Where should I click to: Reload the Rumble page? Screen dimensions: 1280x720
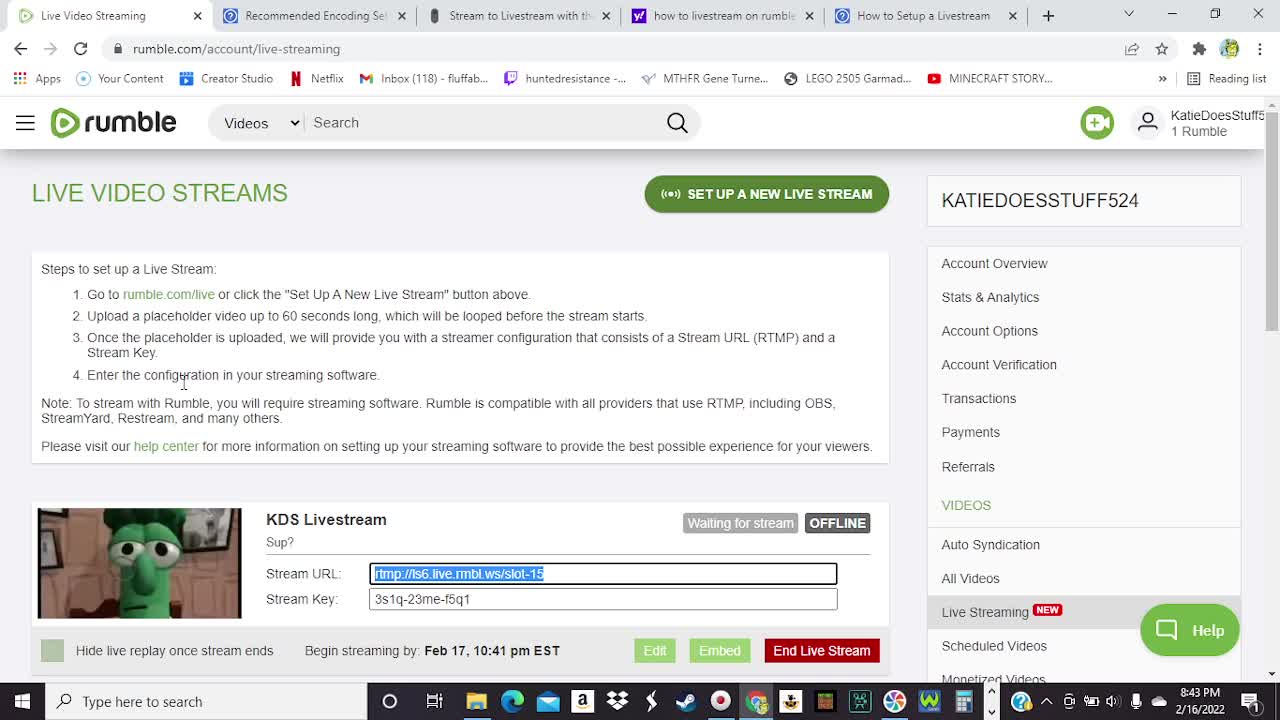click(81, 49)
